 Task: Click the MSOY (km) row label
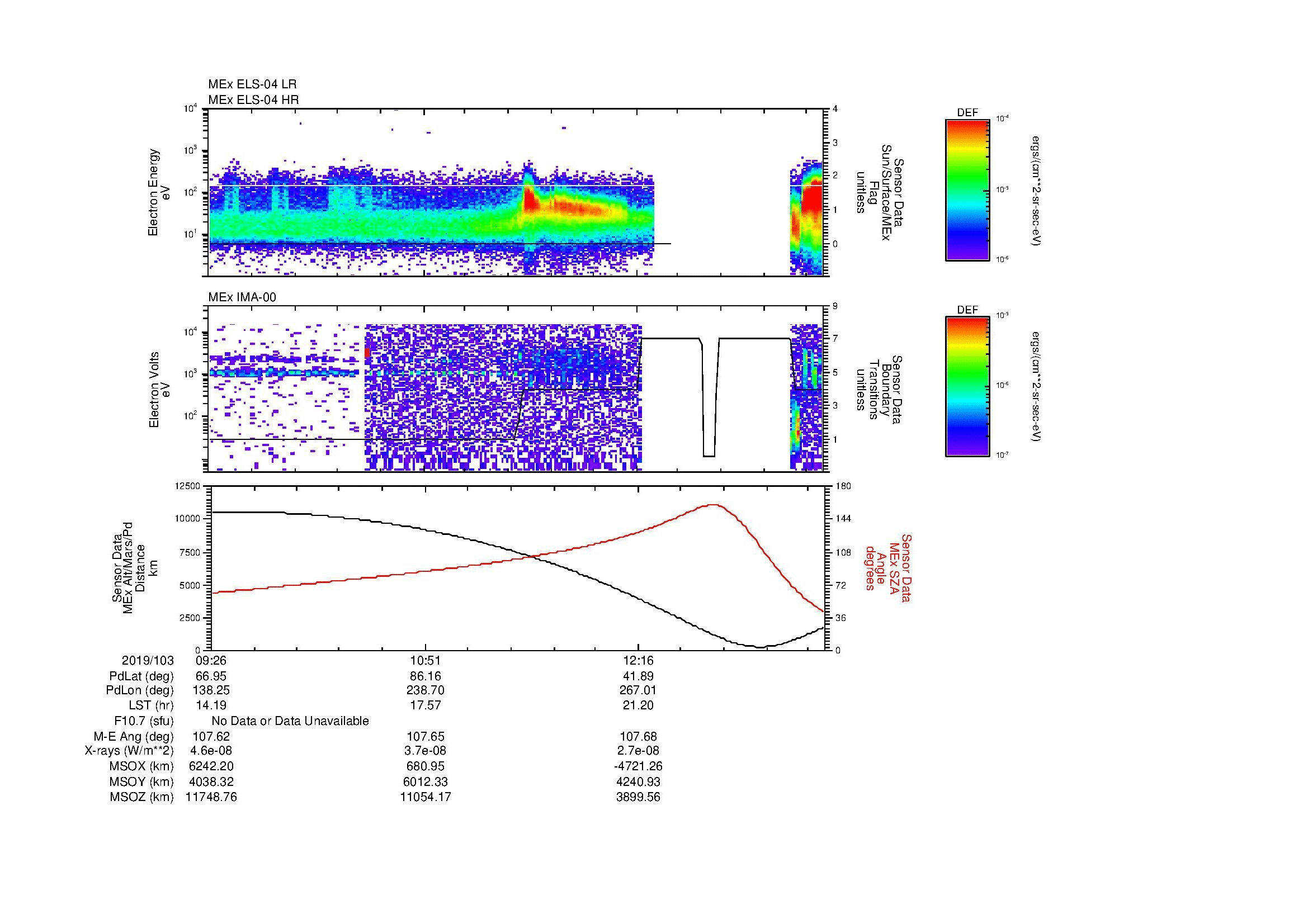click(141, 782)
